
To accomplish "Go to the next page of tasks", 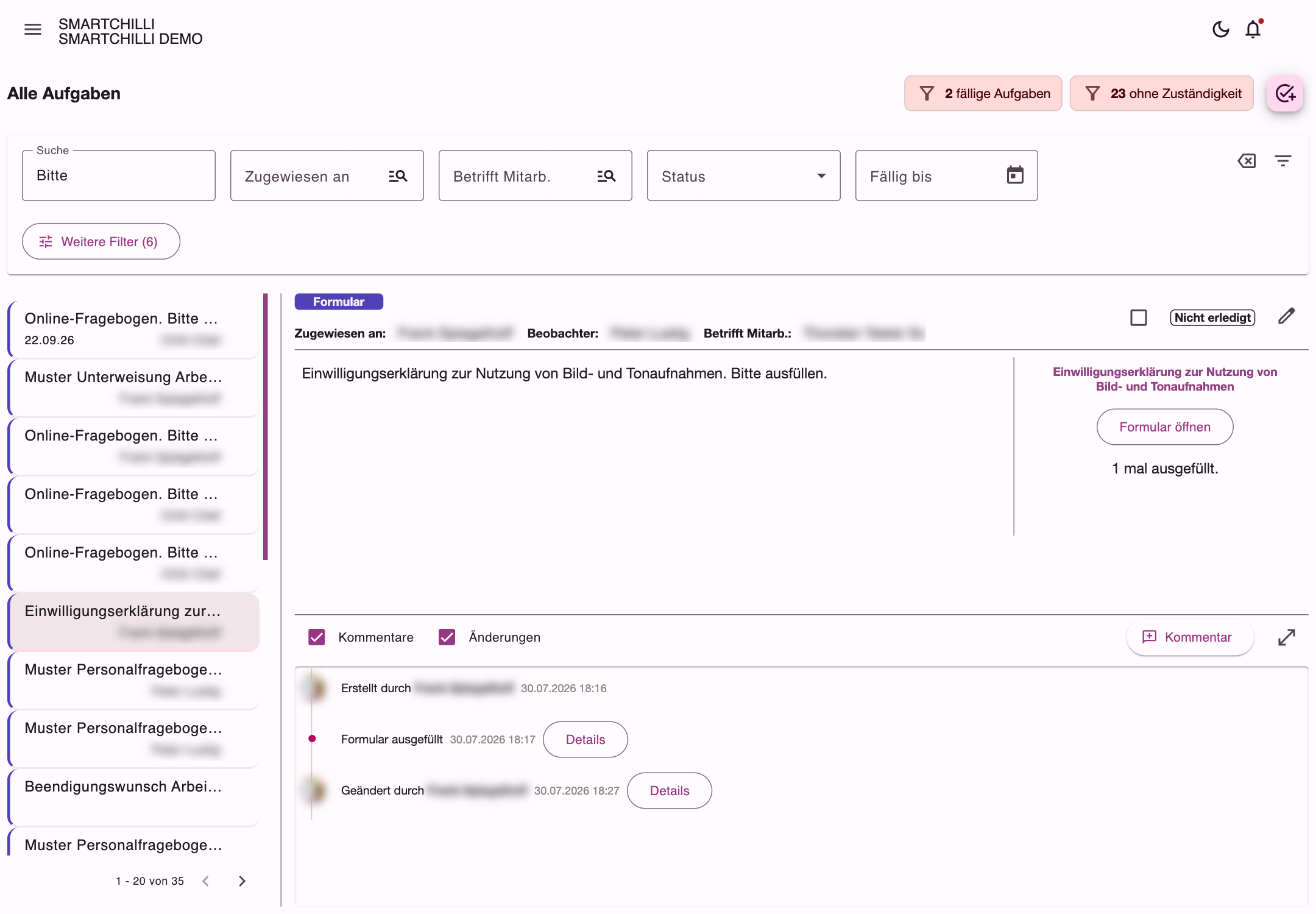I will [x=242, y=881].
